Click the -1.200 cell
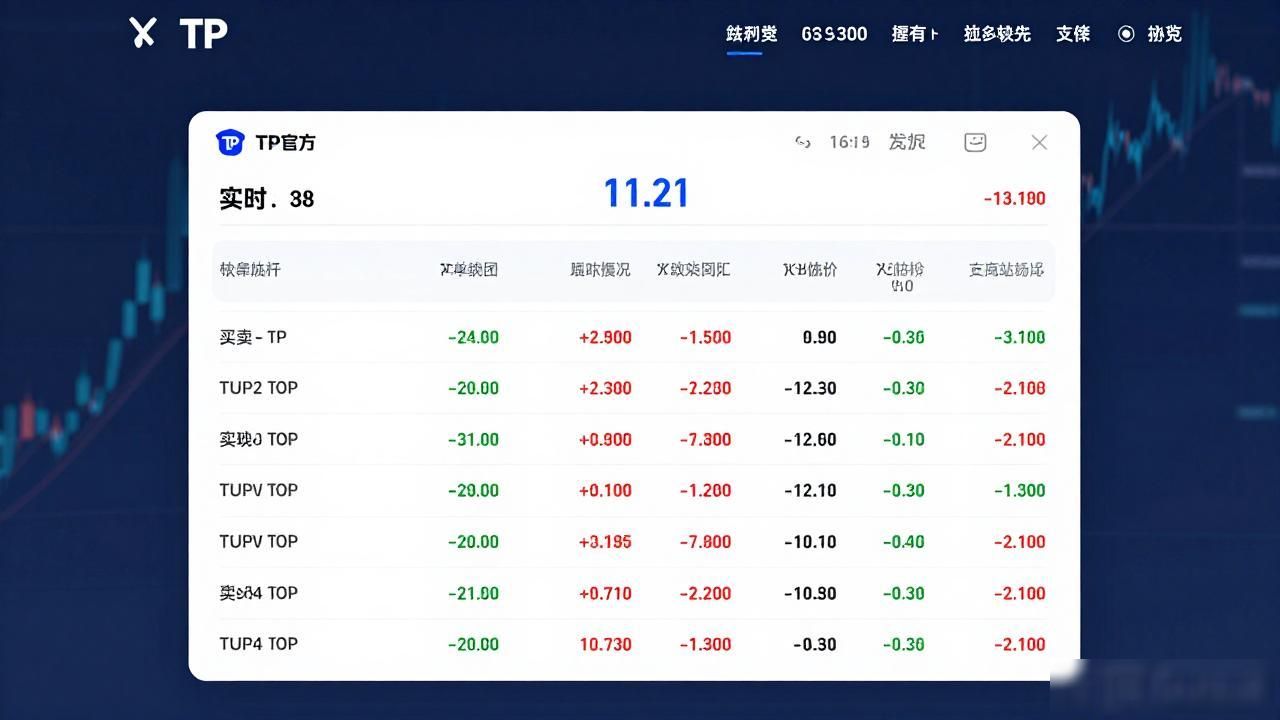 point(705,490)
